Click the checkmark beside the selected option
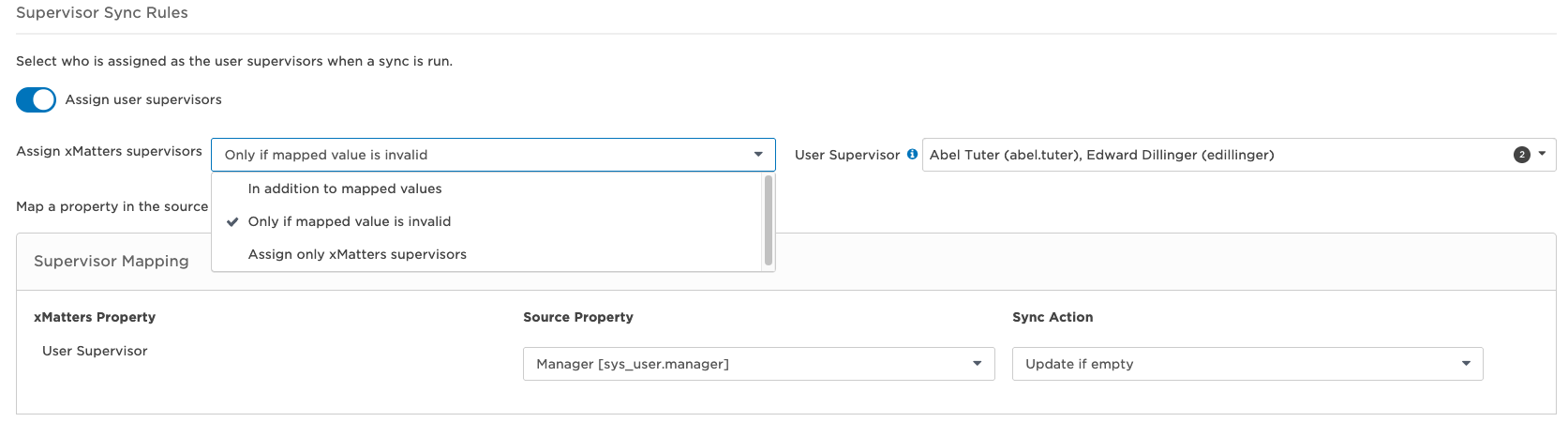Viewport: 1568px width, 422px height. tap(232, 221)
